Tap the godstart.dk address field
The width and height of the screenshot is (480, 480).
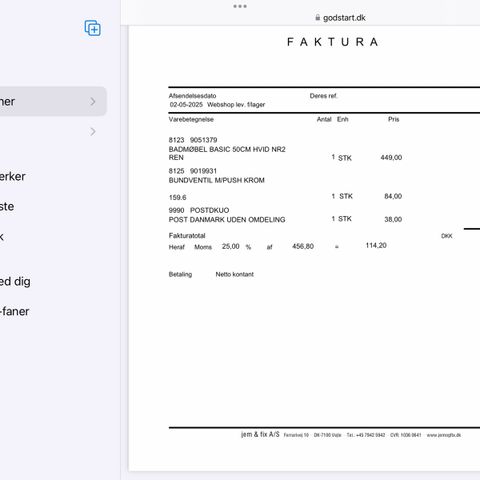(340, 18)
